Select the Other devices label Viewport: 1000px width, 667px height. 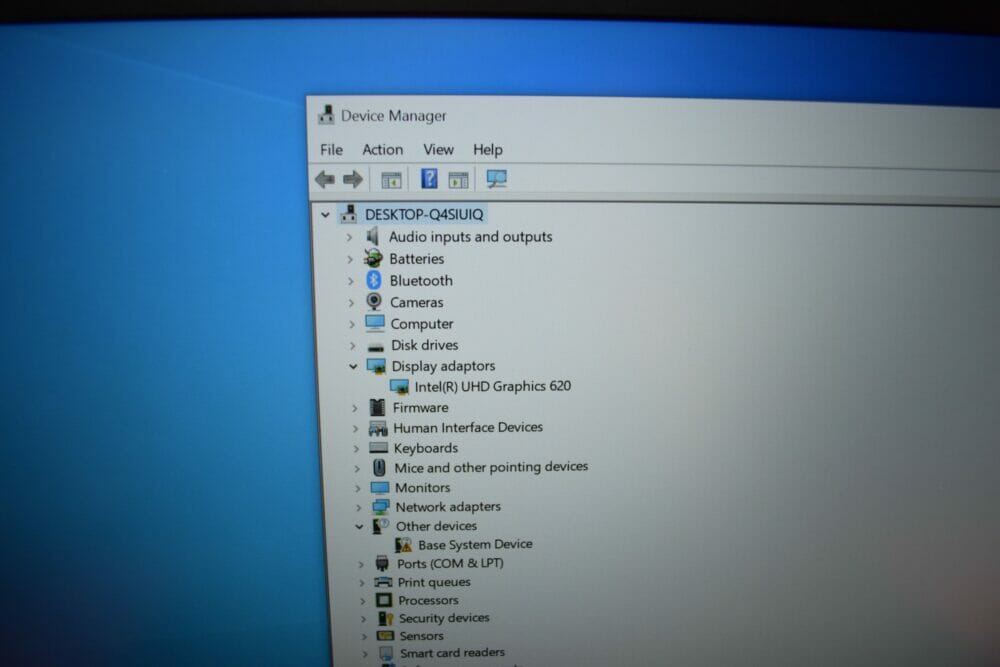pos(436,526)
